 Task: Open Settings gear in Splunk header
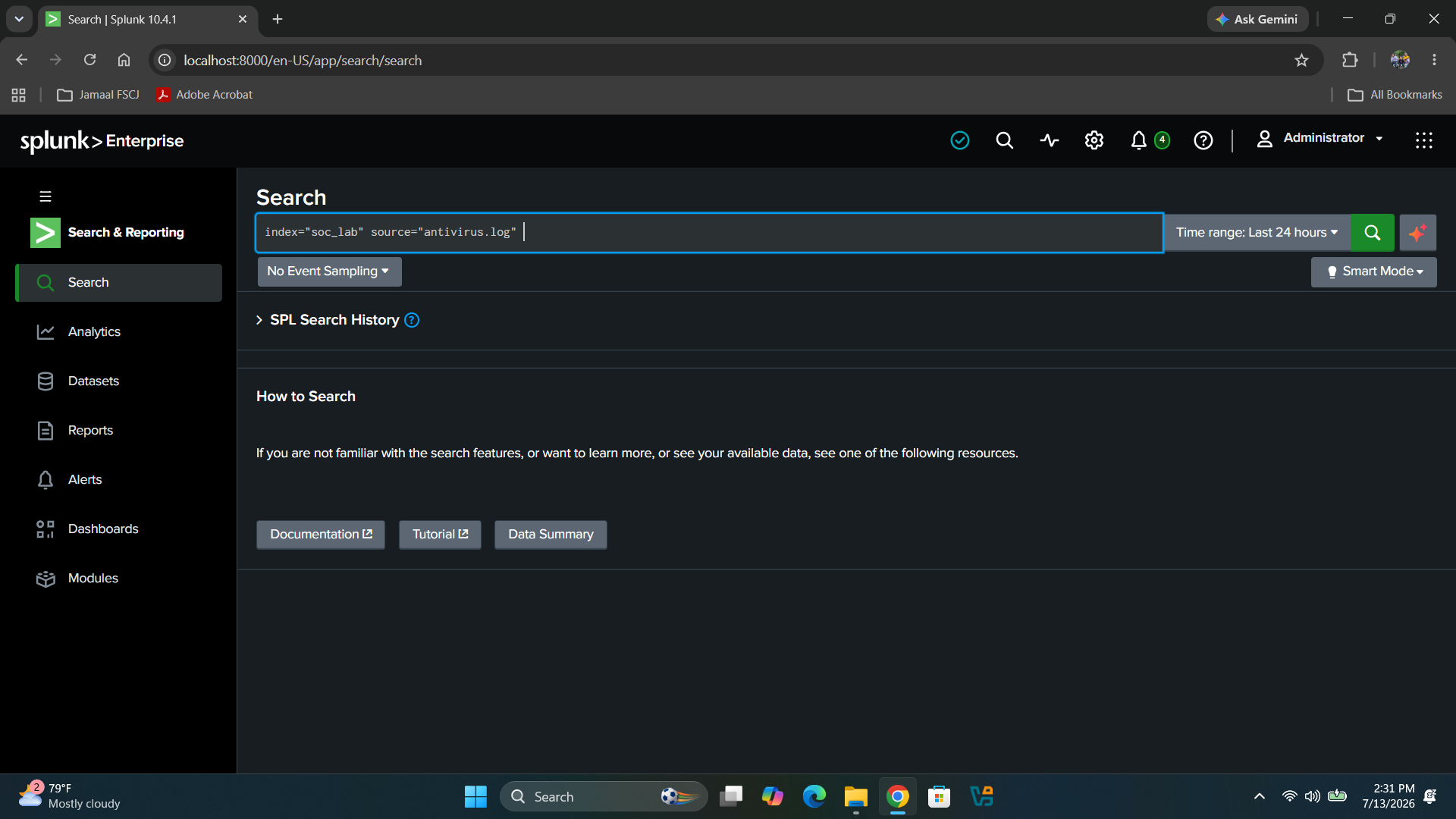[x=1094, y=140]
